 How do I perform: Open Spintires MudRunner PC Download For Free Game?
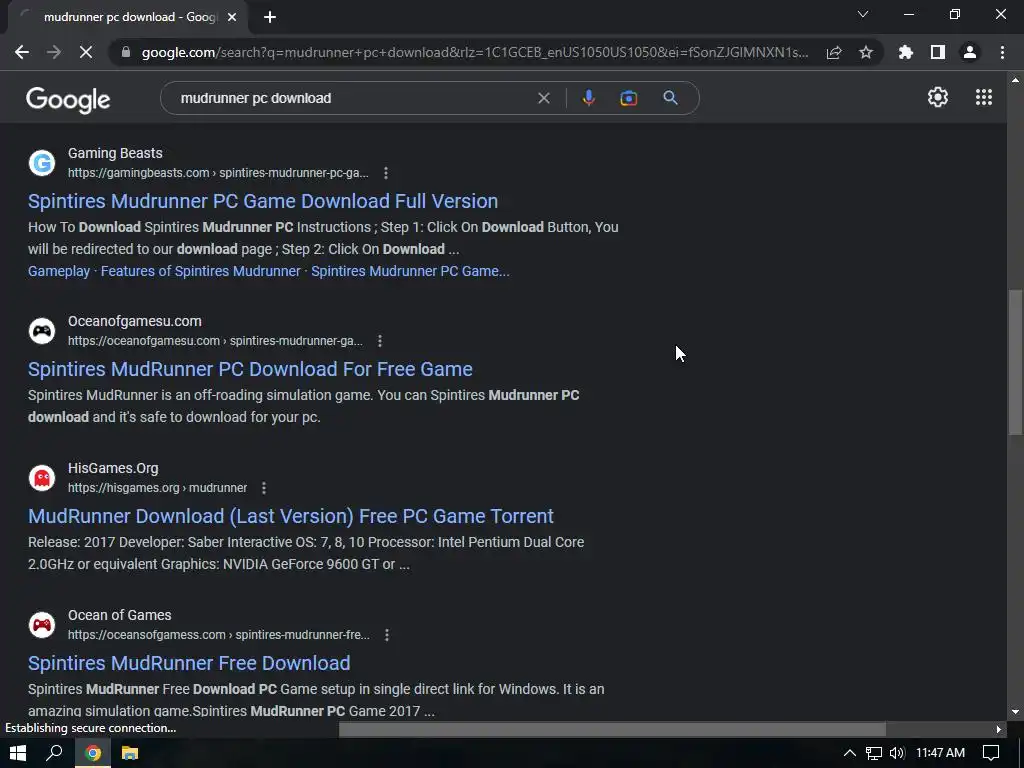pos(250,369)
